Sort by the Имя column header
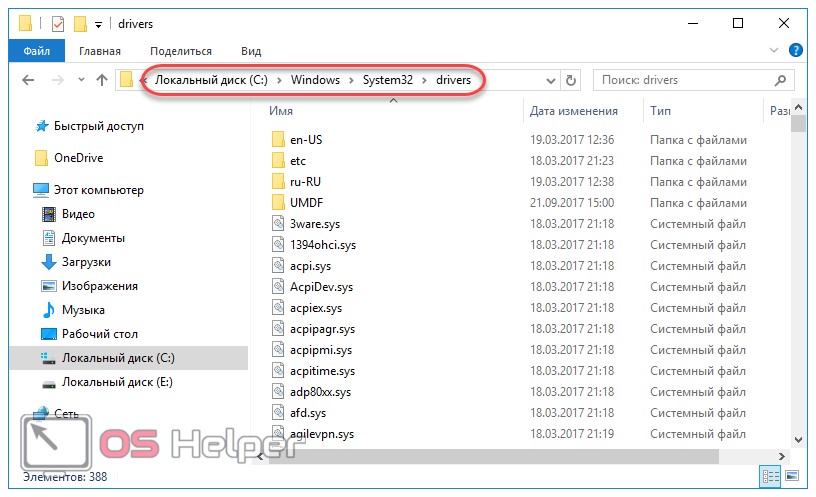This screenshot has height=497, width=816. click(281, 111)
